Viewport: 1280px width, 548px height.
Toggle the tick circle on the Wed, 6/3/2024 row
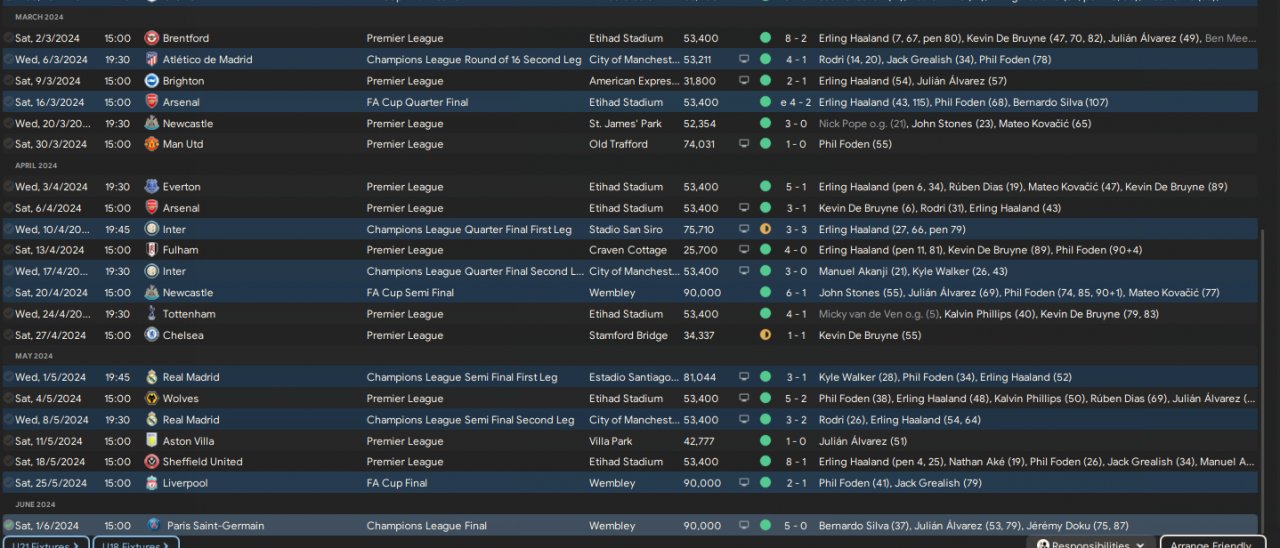8,59
